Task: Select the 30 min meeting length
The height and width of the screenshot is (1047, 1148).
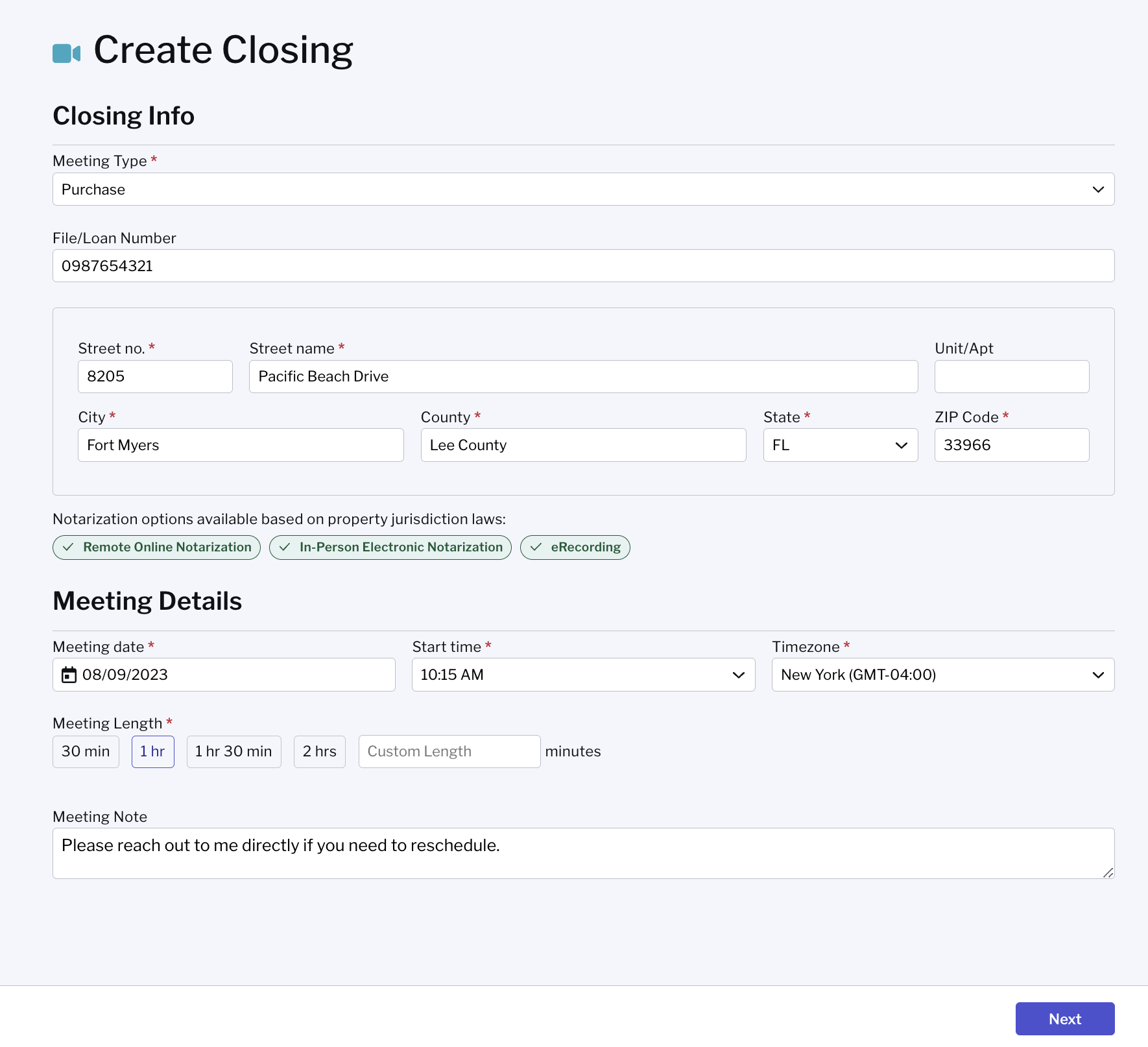Action: (86, 752)
